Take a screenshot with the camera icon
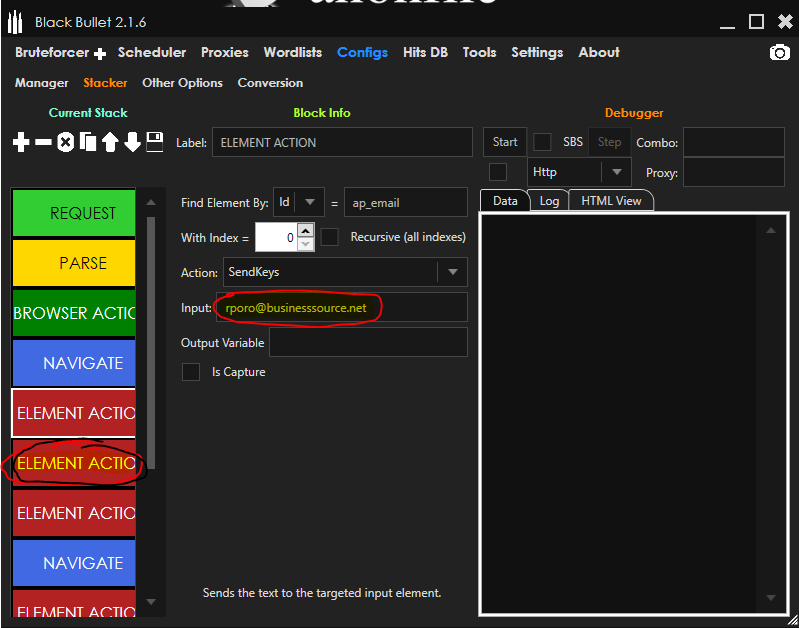 point(780,53)
